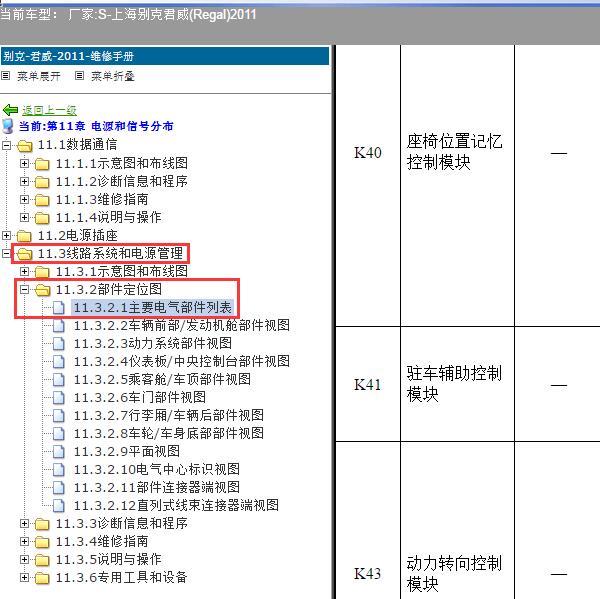Click page icon of 11.3.2.2车辆前部/发动机舱部件视图

[59, 326]
